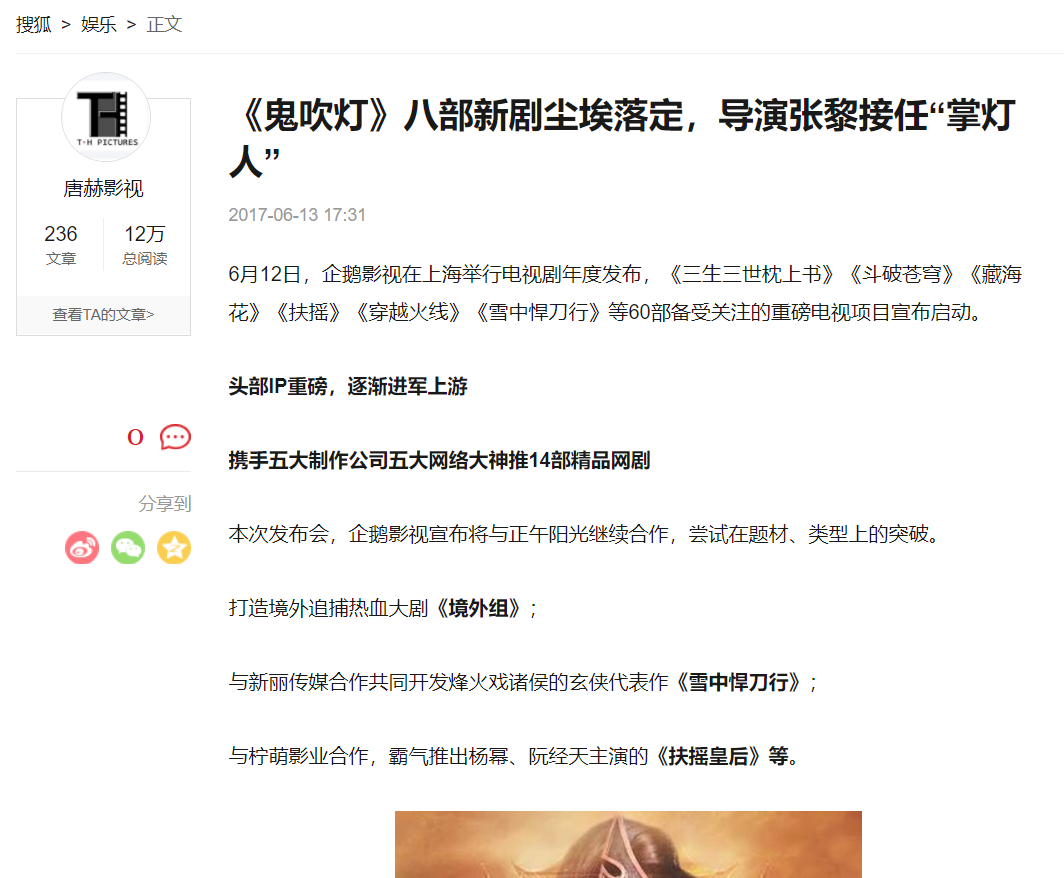1064x878 pixels.
Task: Open the article image at bottom
Action: [x=628, y=844]
